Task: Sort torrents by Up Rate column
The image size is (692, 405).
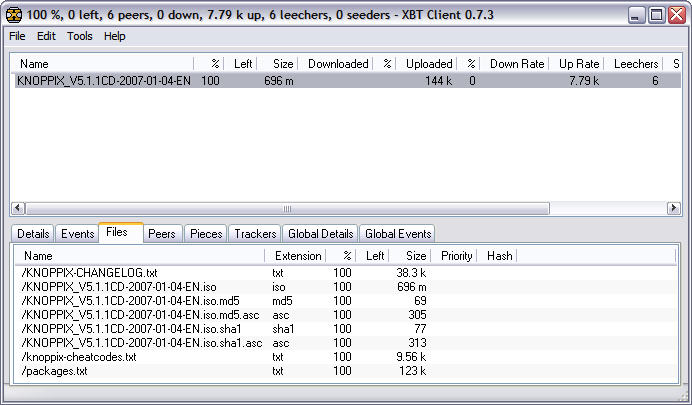Action: pos(577,64)
